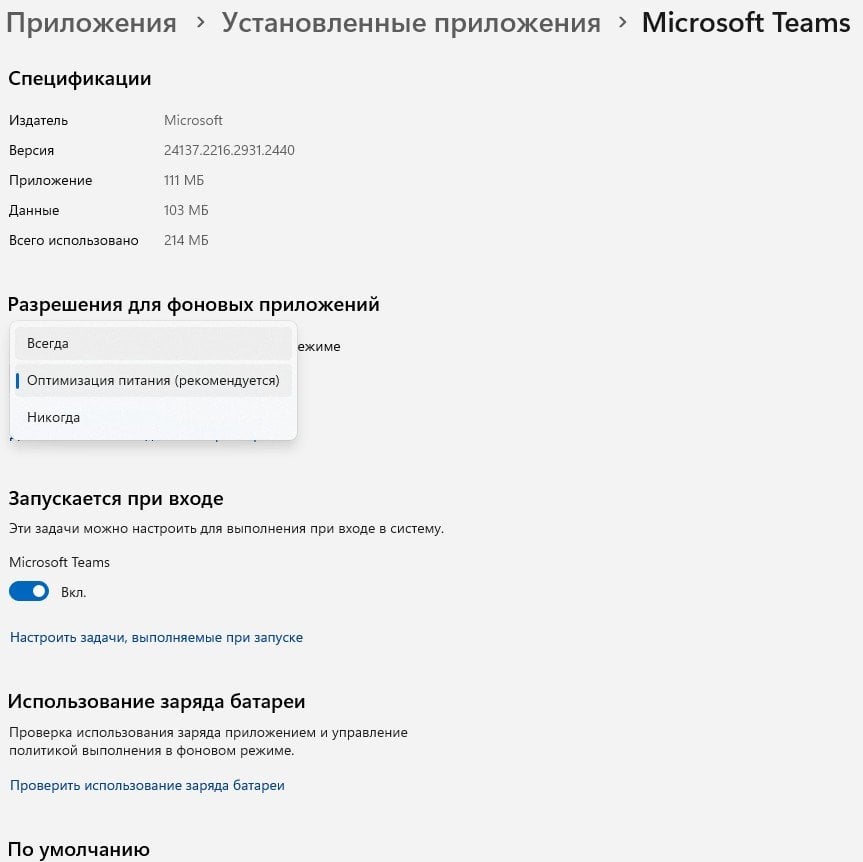Click the Использование заряда батареи heading
The height and width of the screenshot is (862, 863).
point(157,702)
